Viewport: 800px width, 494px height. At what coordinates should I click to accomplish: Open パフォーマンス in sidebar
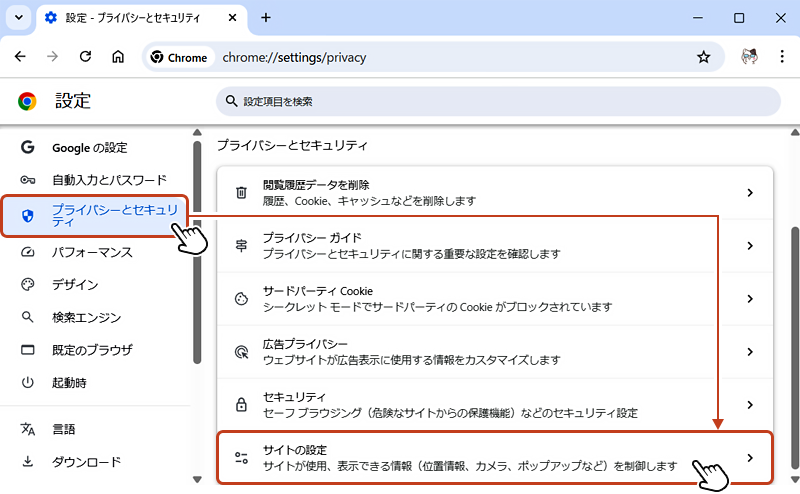click(x=95, y=252)
